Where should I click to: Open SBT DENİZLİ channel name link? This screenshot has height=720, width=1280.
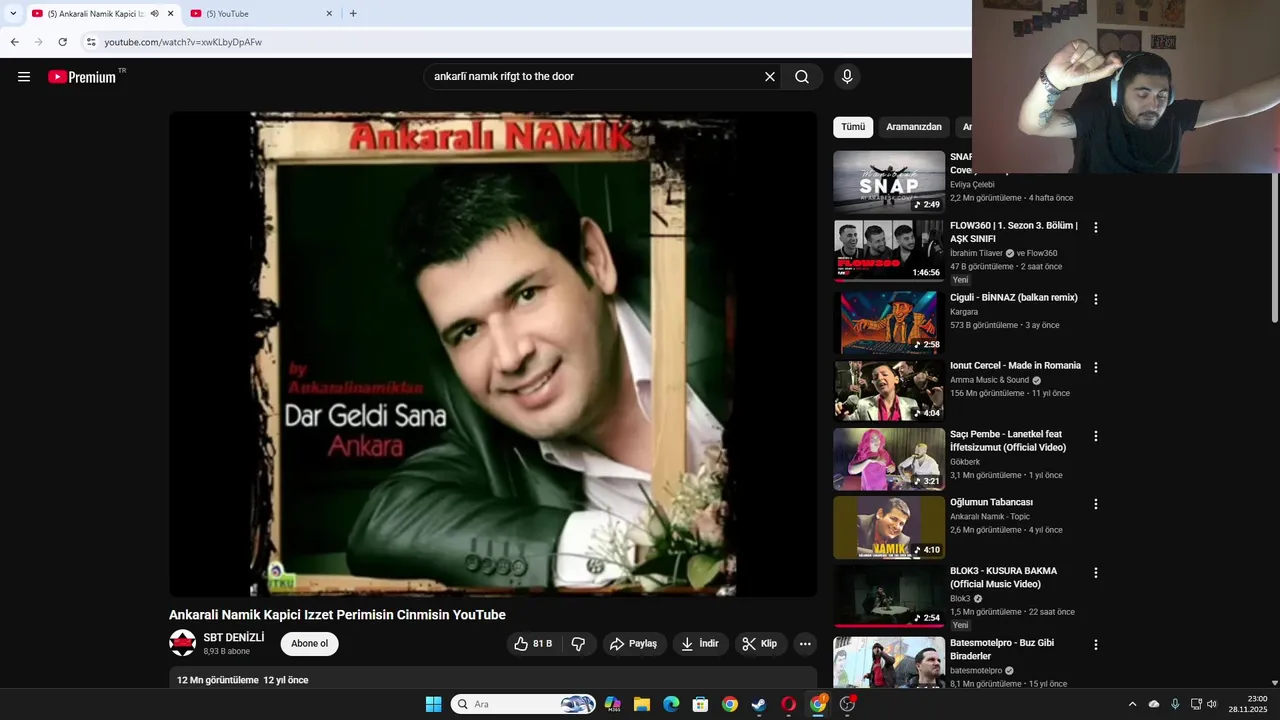(234, 638)
